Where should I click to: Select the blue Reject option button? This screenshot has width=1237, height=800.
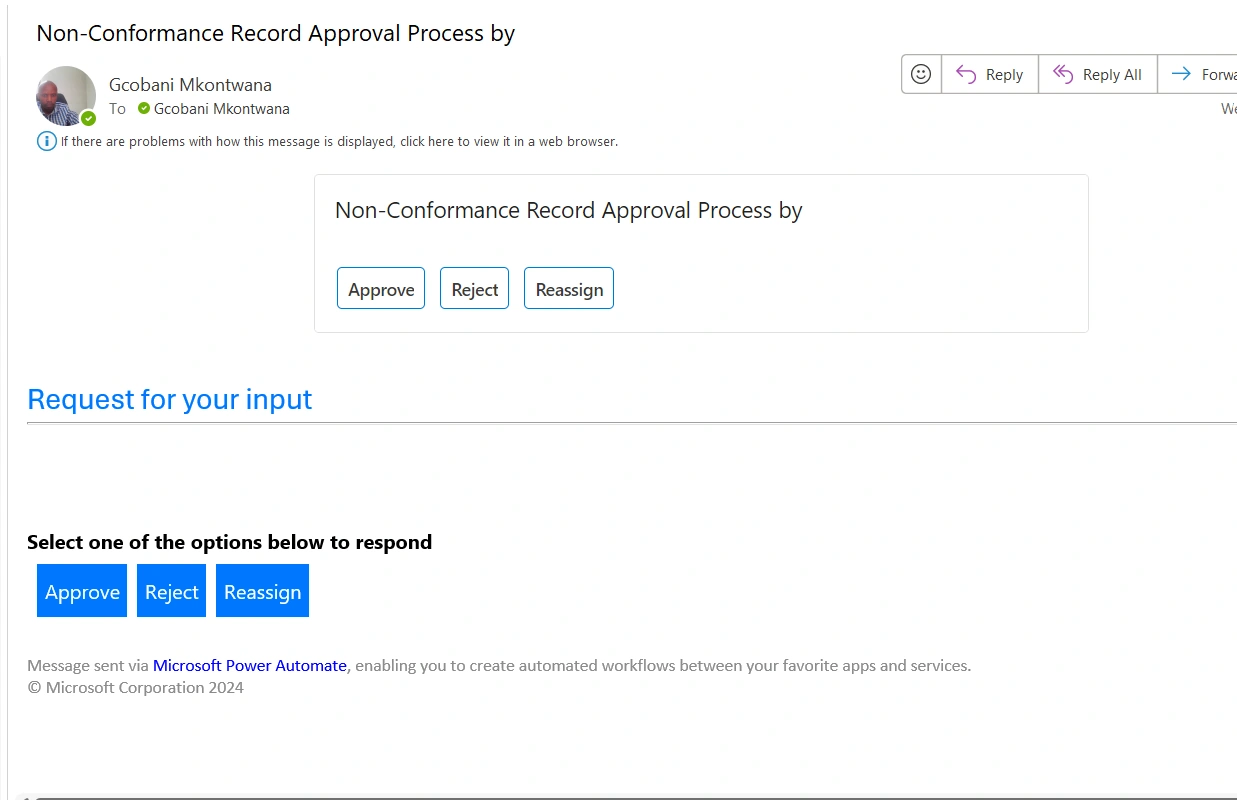click(171, 591)
